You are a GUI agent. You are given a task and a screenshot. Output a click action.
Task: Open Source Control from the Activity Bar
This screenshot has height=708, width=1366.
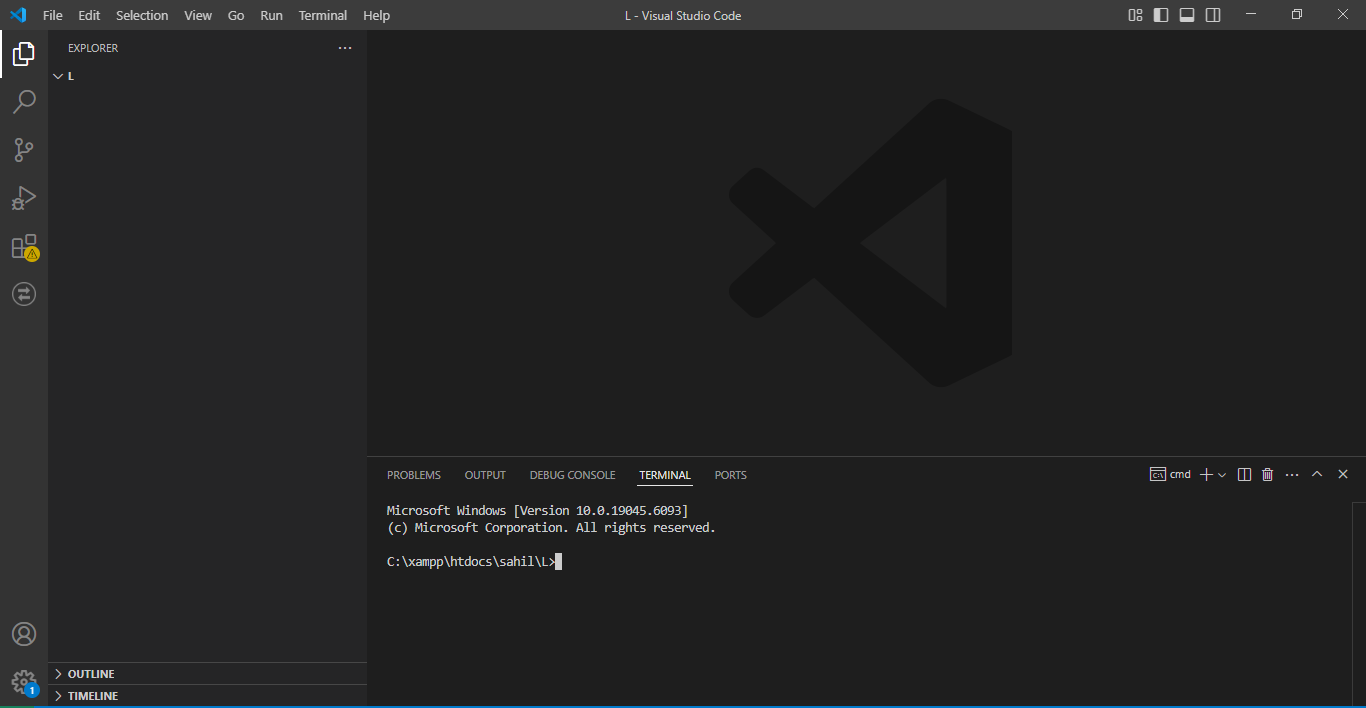pyautogui.click(x=24, y=149)
